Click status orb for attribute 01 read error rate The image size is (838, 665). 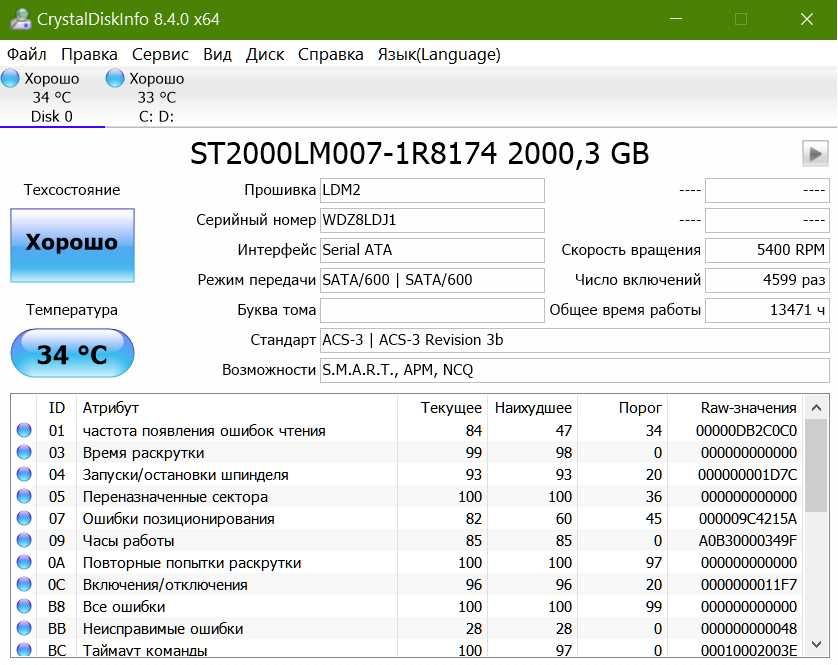pyautogui.click(x=24, y=430)
